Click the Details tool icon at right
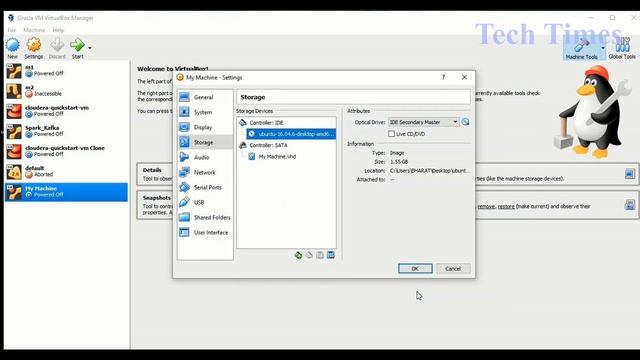The image size is (640, 360). pyautogui.click(x=630, y=174)
